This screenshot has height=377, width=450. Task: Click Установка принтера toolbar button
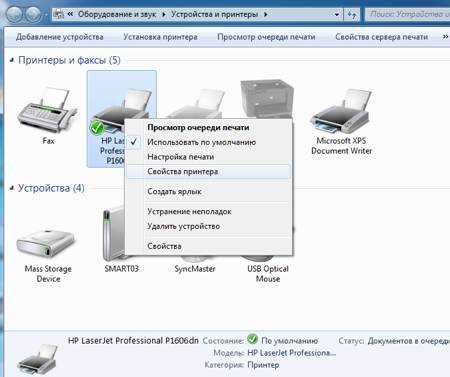pos(160,37)
